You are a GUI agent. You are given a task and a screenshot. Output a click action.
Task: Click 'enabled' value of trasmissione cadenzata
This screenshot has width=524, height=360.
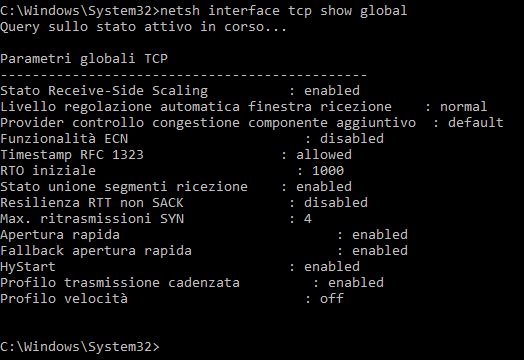(356, 283)
